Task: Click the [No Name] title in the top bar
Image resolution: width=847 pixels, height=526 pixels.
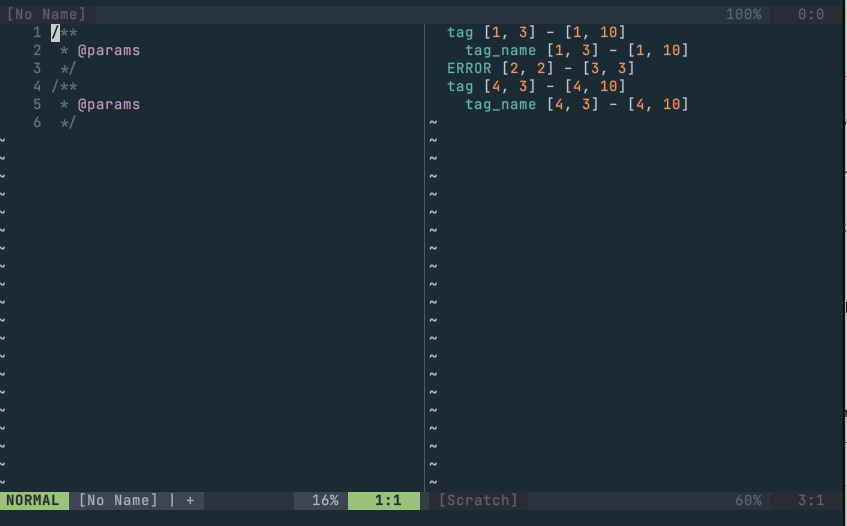Action: tap(46, 14)
